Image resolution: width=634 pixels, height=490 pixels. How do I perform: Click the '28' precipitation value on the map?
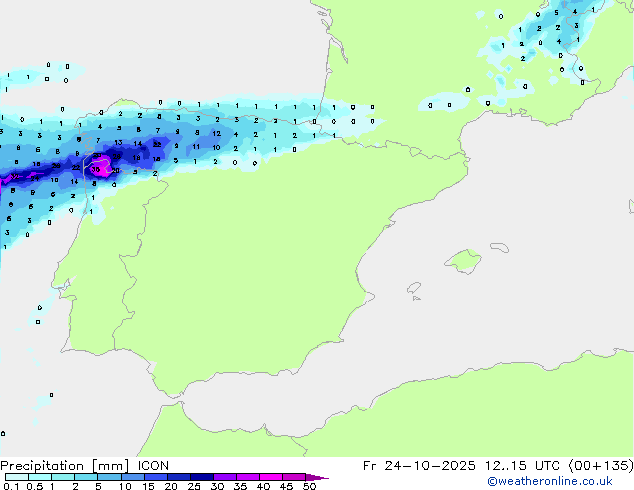tap(116, 156)
